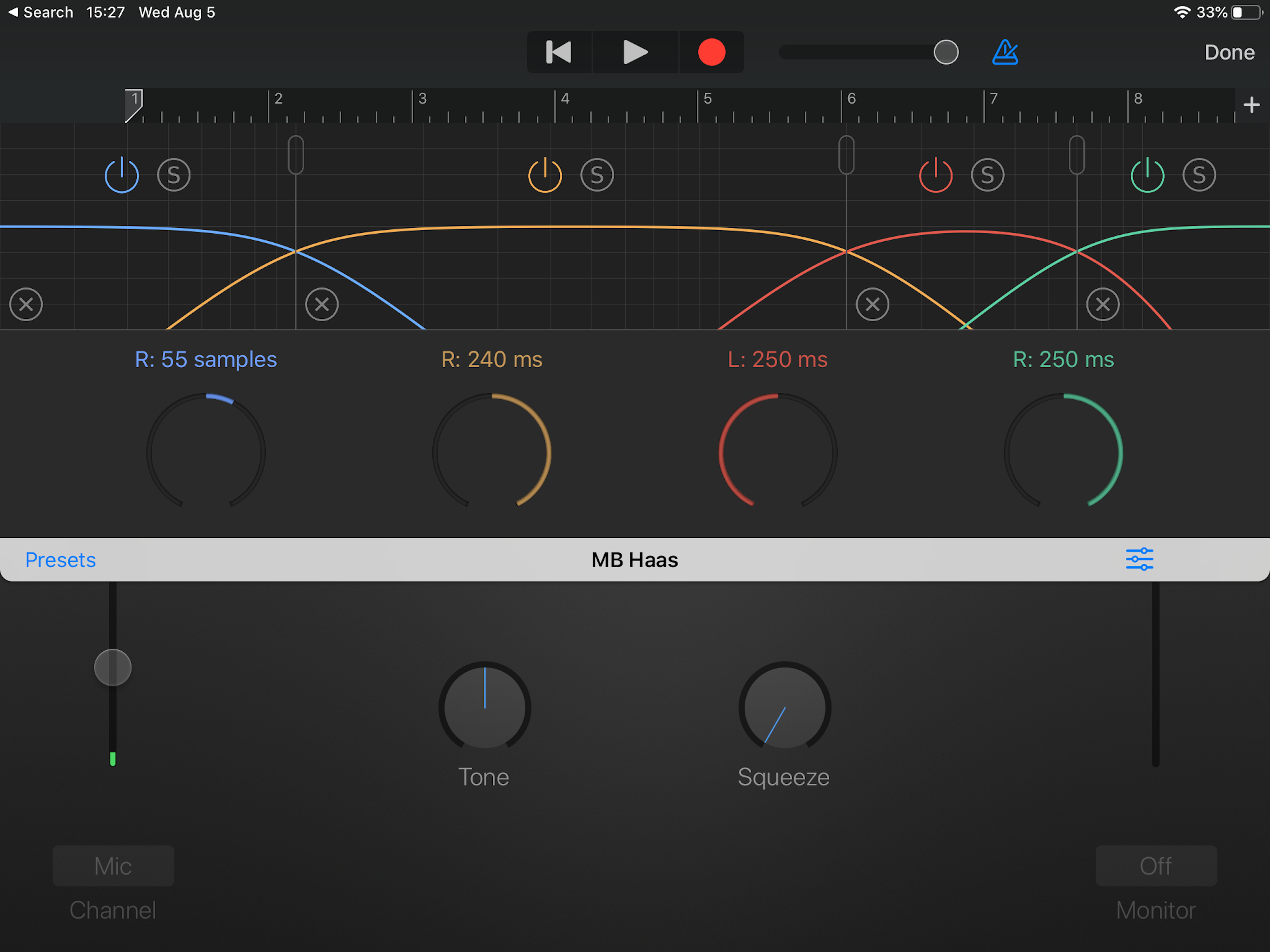Screen dimensions: 1270x952
Task: Click the master volume slider knob
Action: tap(946, 52)
